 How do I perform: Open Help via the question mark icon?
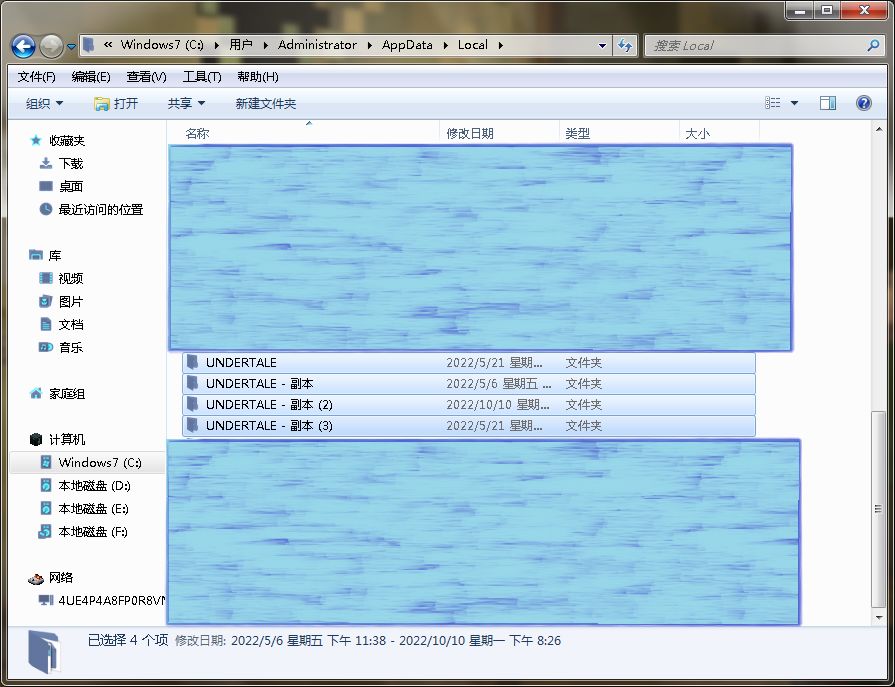coord(864,103)
